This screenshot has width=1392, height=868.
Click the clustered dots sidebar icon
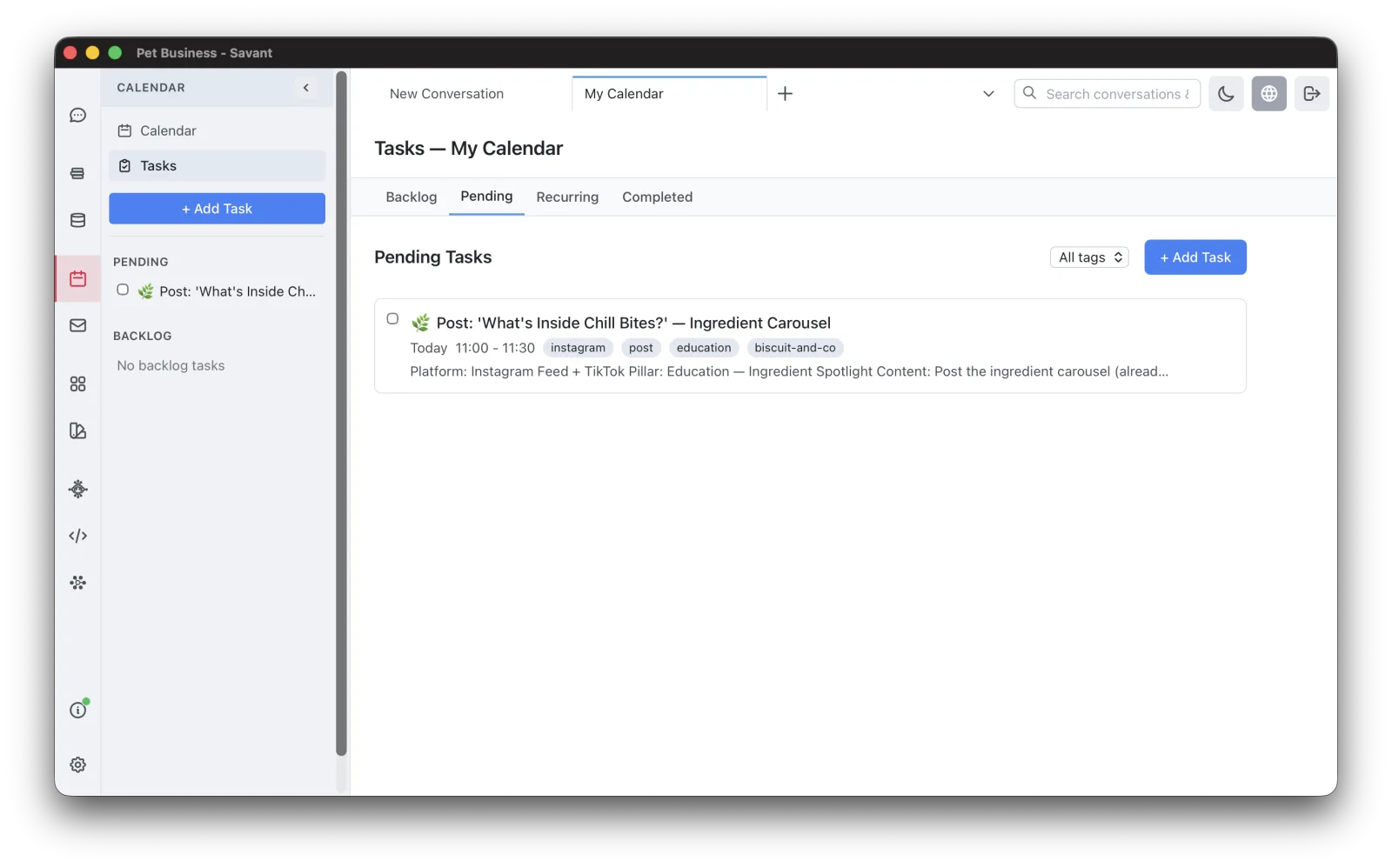pos(78,583)
